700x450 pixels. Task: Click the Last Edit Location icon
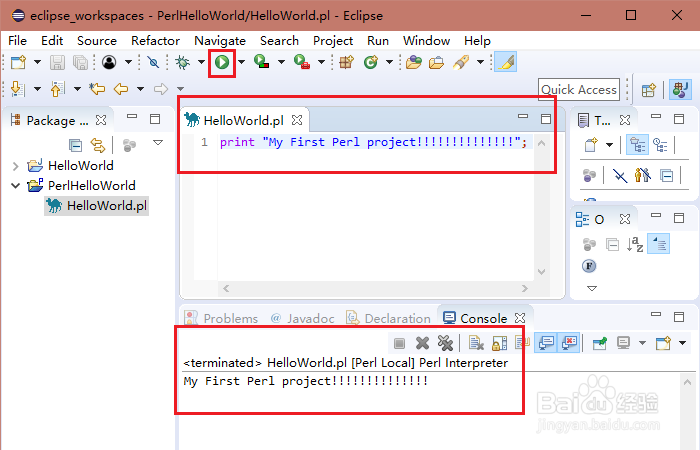97,89
